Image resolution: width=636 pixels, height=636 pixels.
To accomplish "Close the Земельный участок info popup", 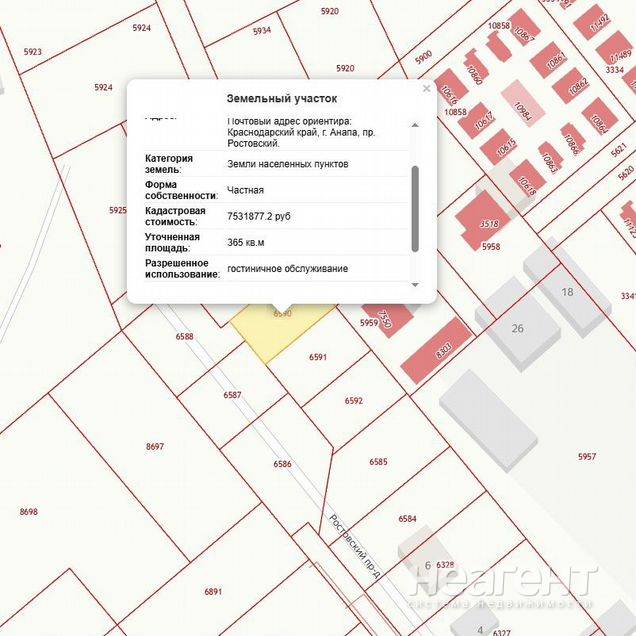I will coord(427,89).
